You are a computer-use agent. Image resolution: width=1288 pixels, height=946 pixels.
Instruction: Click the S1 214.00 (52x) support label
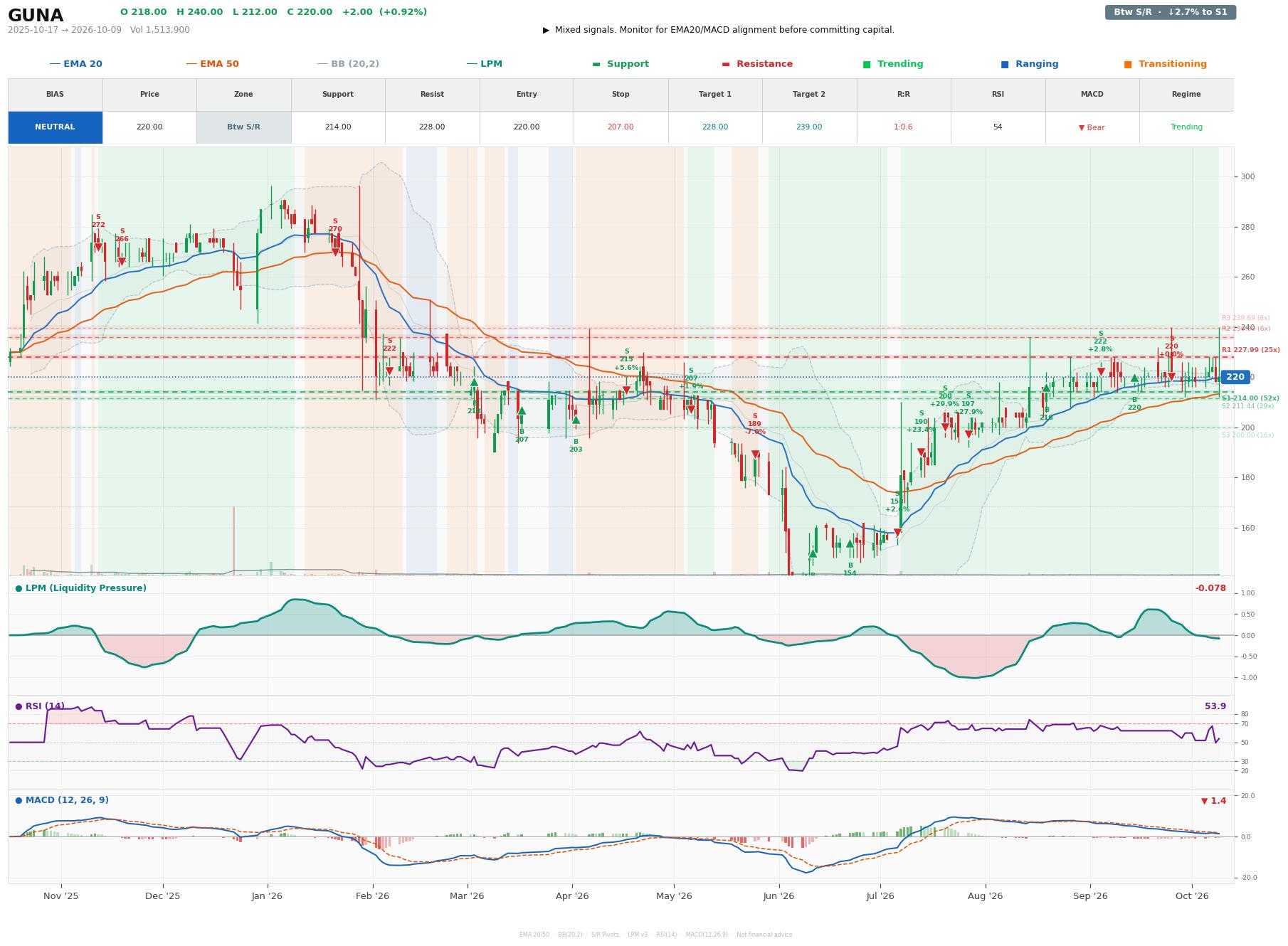[1250, 398]
